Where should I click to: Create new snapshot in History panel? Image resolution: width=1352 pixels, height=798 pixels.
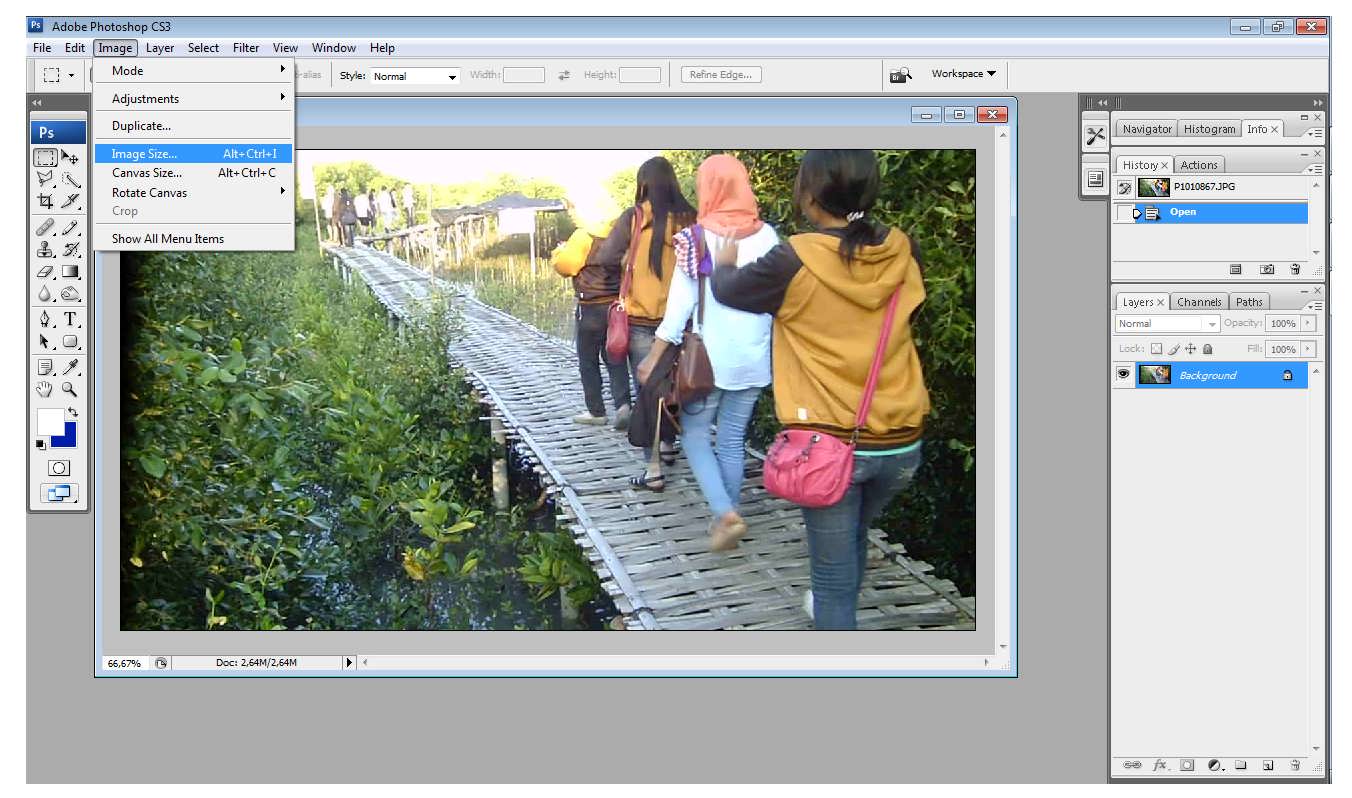[x=1267, y=269]
